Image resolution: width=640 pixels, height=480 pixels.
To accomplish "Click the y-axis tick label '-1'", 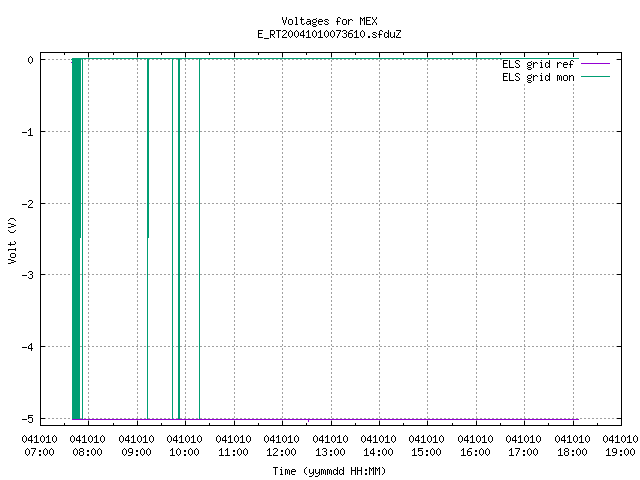I will click(28, 132).
